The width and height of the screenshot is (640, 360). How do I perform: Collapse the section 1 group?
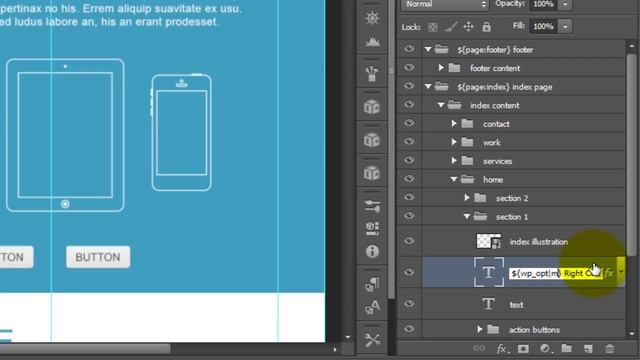pos(467,216)
